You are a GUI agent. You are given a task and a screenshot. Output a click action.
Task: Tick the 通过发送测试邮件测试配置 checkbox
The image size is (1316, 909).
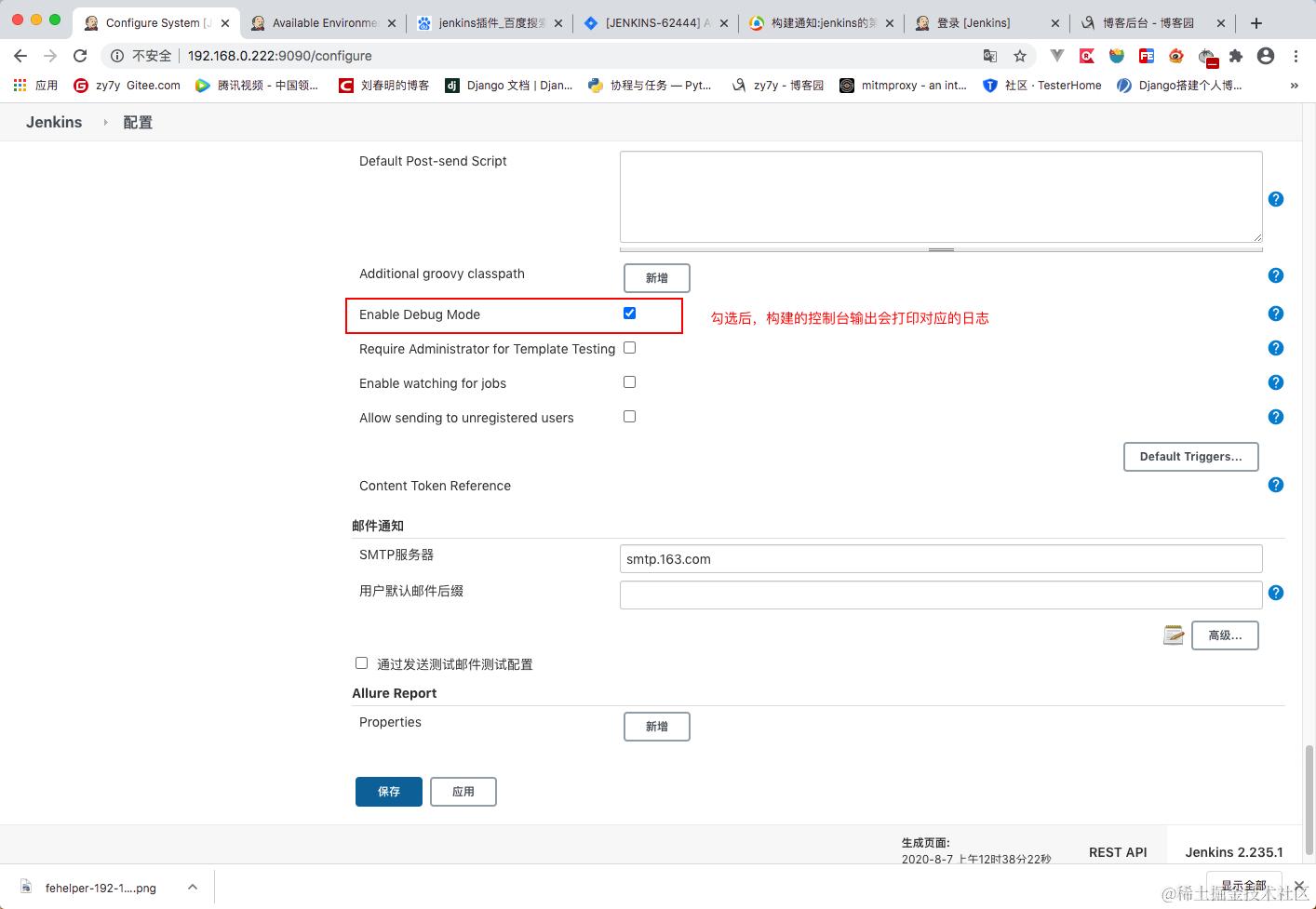point(362,662)
